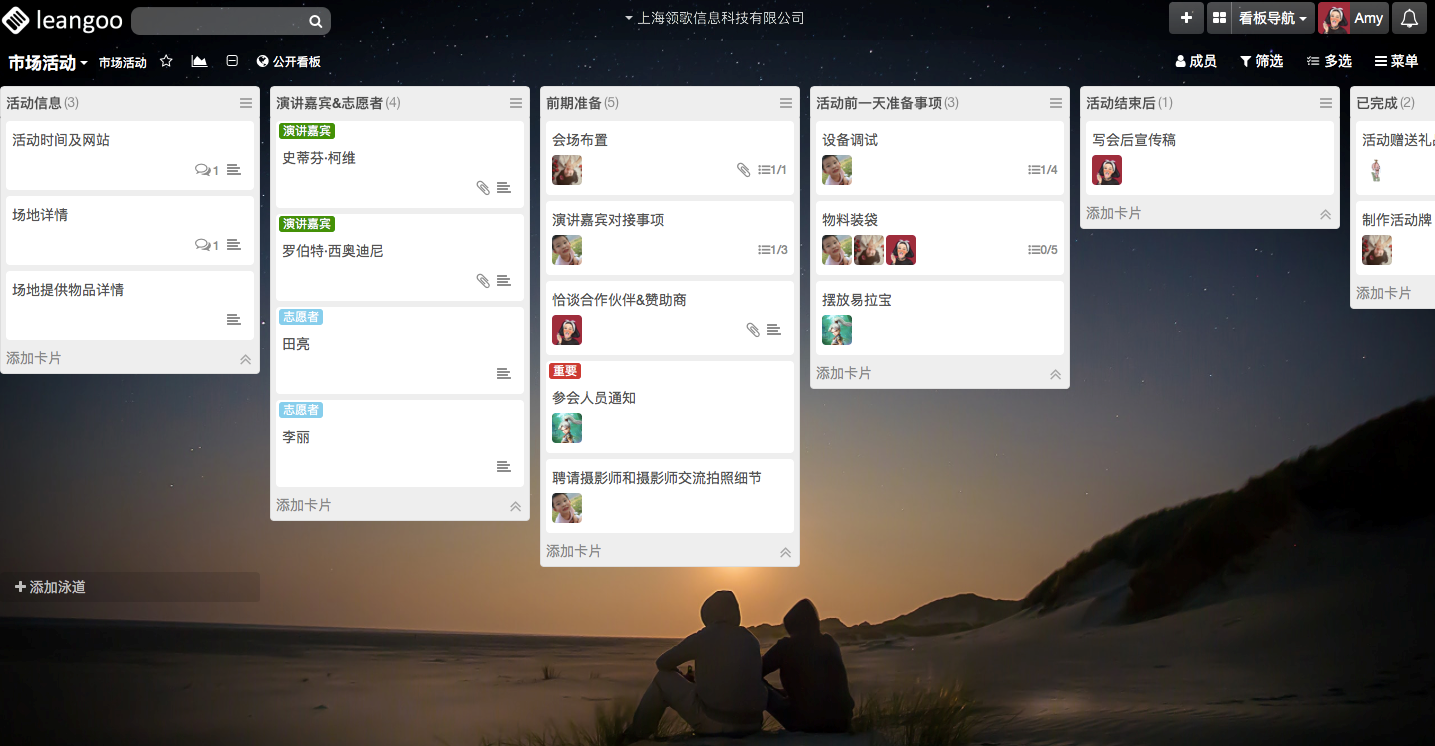Open the board statistics chart icon
Screen dimensions: 1435x746
(199, 61)
